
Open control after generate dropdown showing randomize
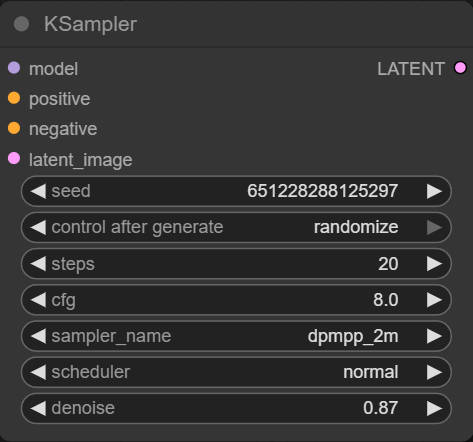(236, 227)
